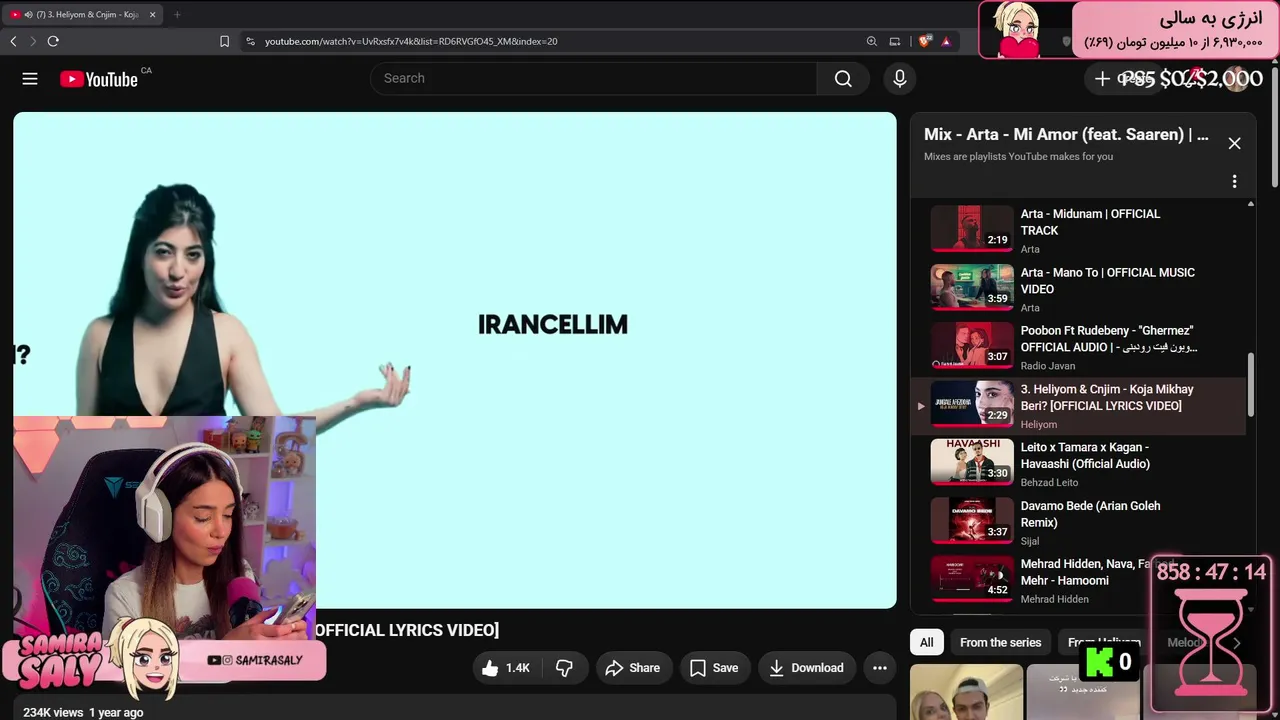Click the main video player
Image resolution: width=1280 pixels, height=720 pixels.
pos(455,360)
